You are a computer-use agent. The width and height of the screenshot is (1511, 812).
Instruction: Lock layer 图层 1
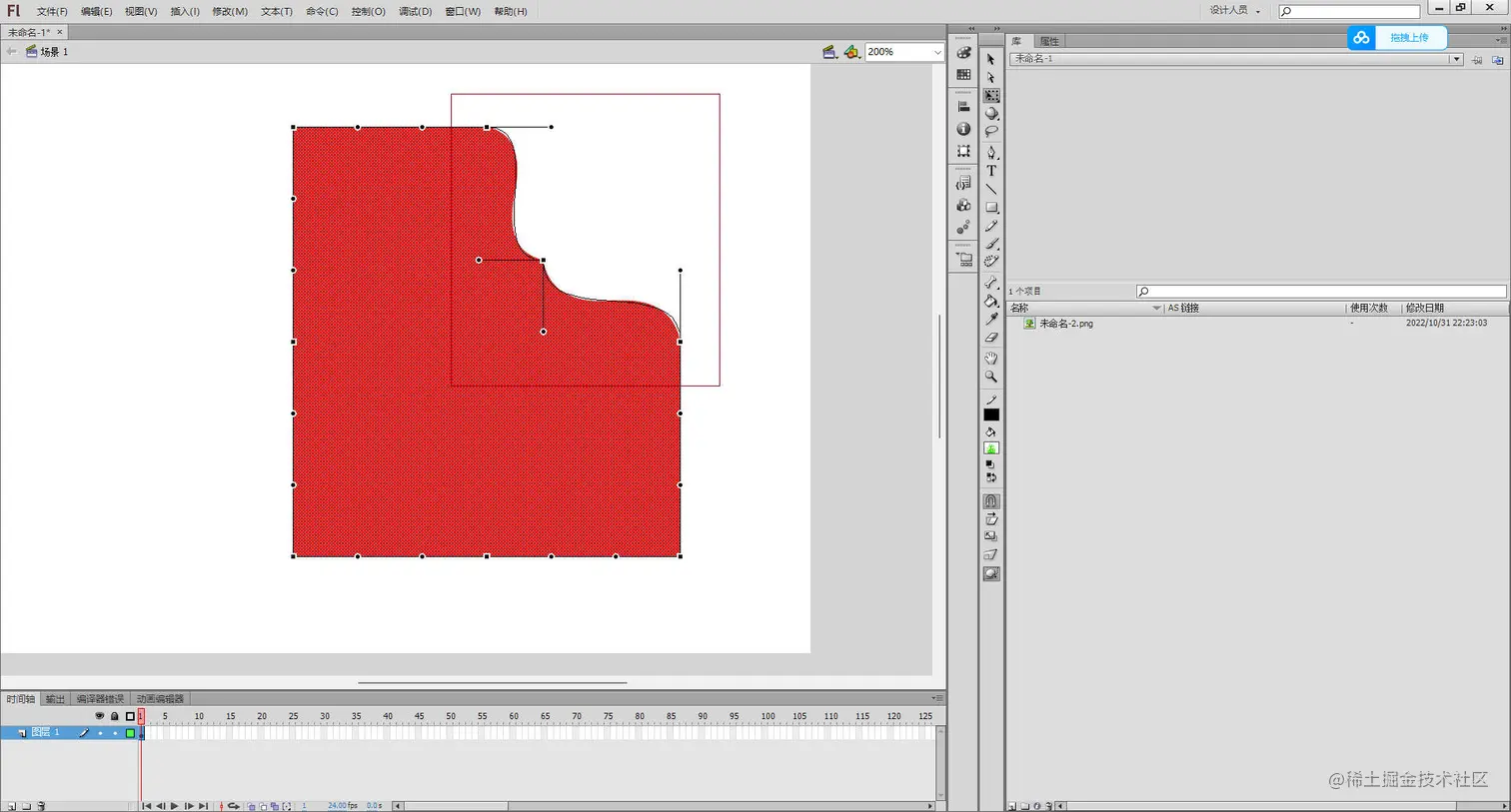114,732
